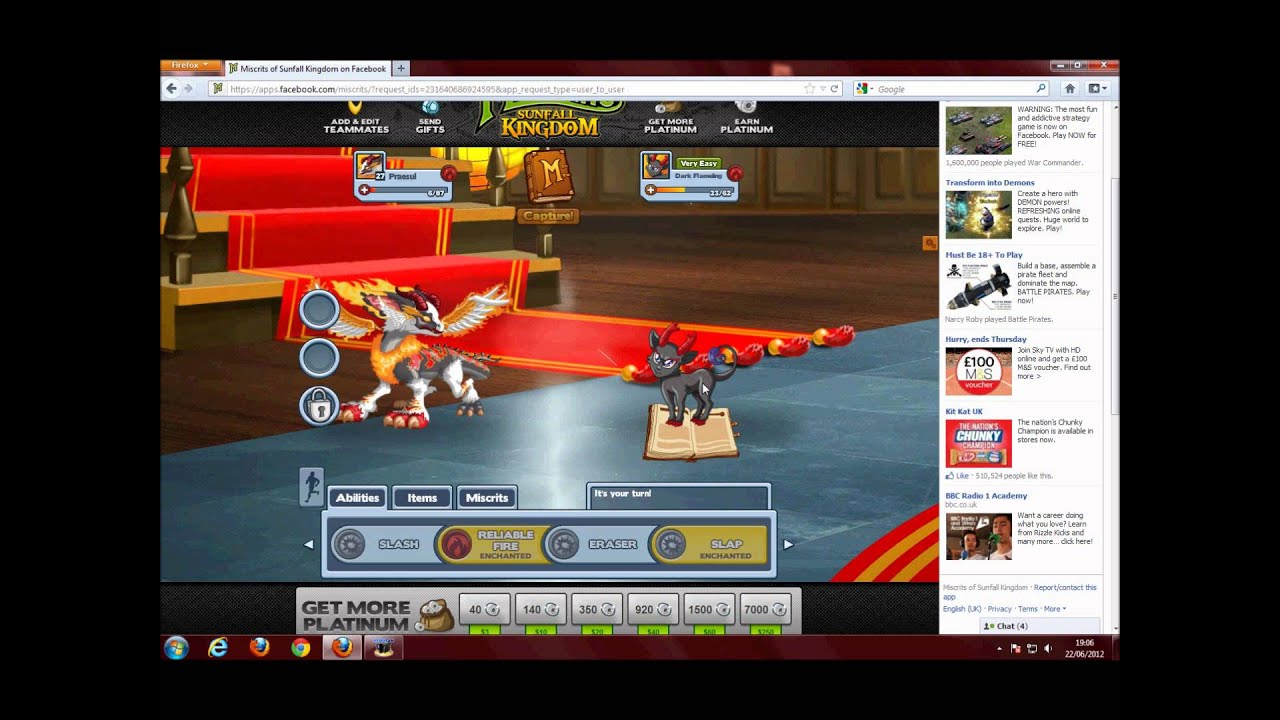Bookmark this page with the star

tap(809, 89)
